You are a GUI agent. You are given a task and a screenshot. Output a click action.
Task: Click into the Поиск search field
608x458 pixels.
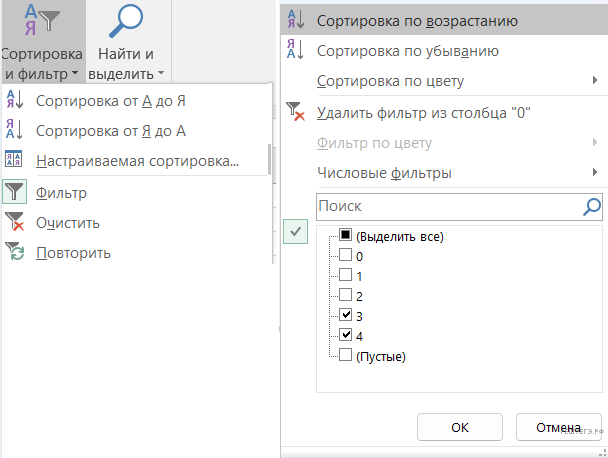pyautogui.click(x=447, y=206)
